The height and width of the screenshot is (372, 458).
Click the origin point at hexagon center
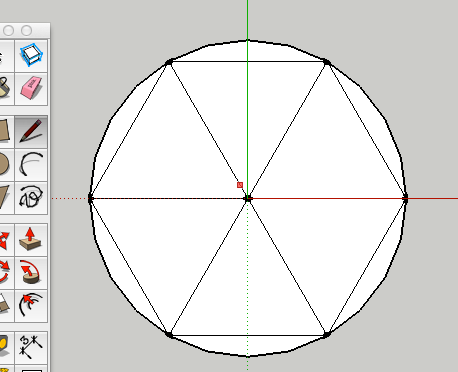tap(248, 199)
